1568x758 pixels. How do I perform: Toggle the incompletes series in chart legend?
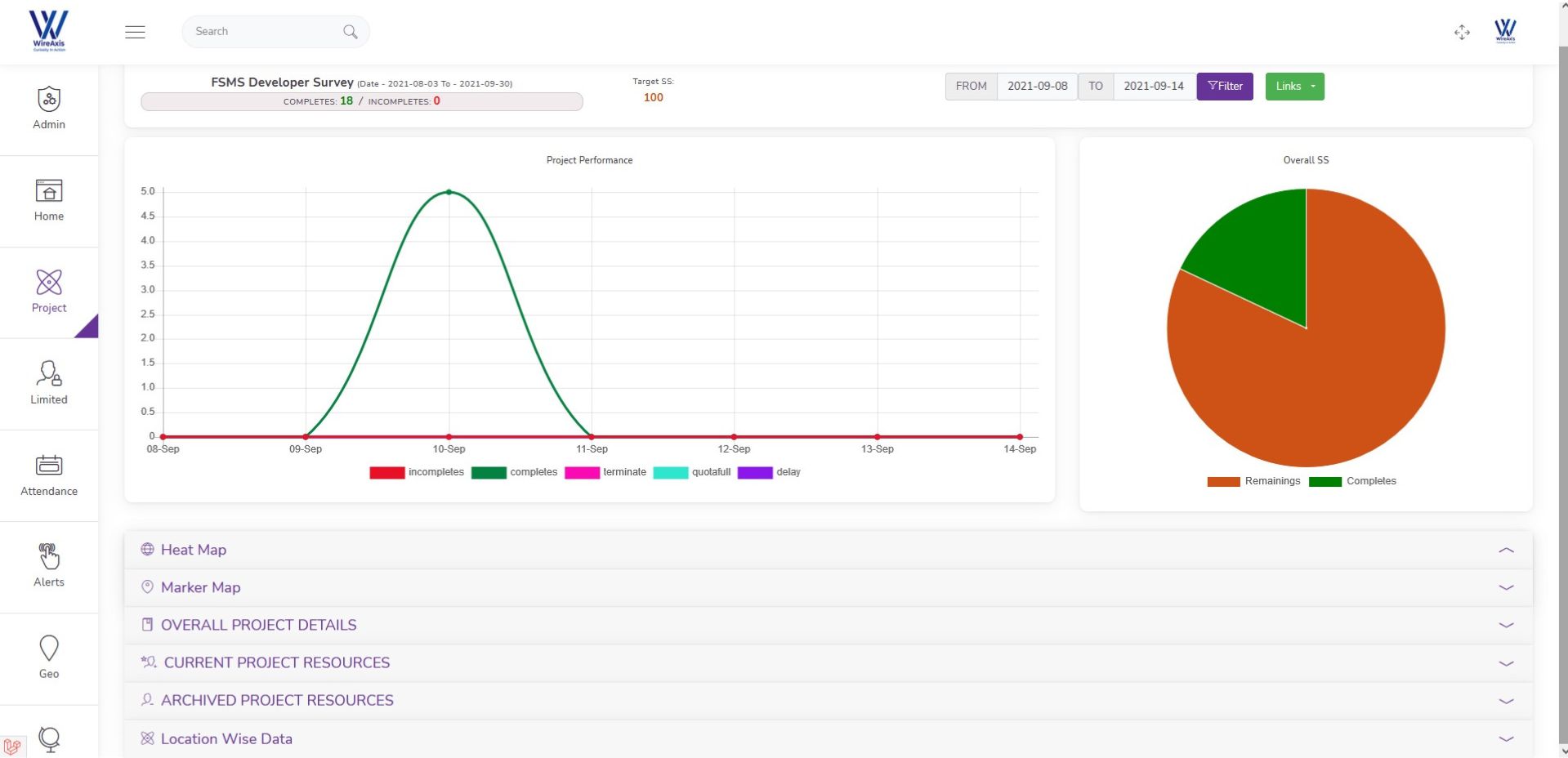click(417, 472)
